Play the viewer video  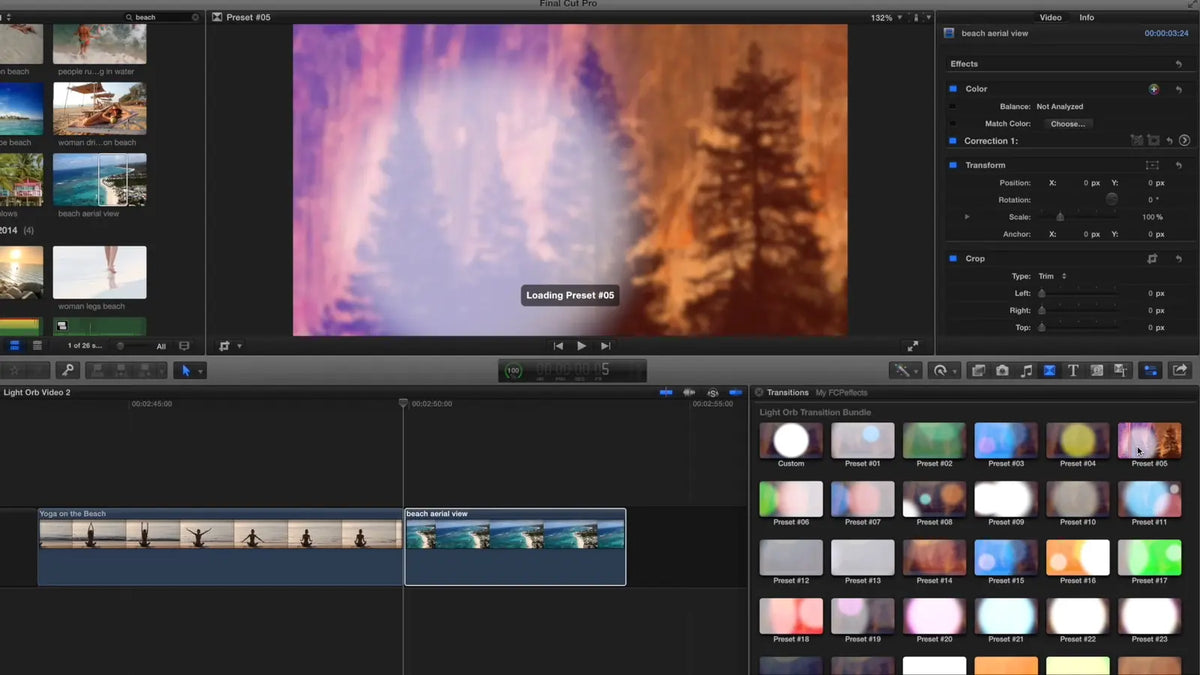click(582, 346)
